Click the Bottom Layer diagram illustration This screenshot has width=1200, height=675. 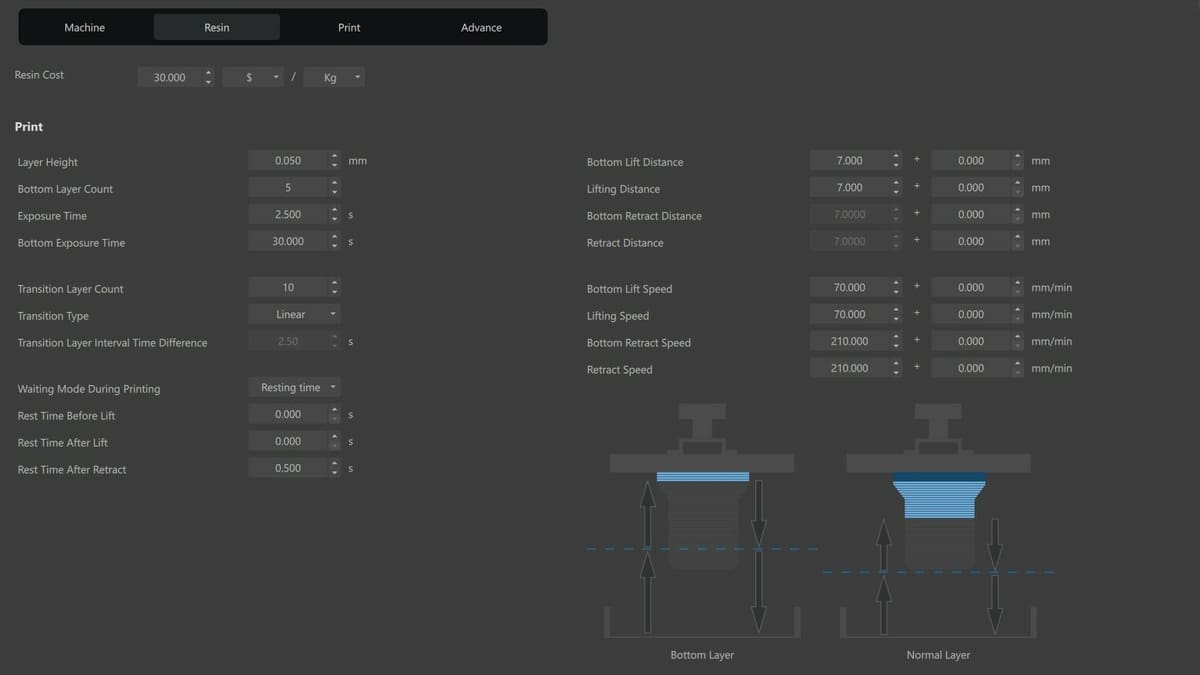click(702, 520)
